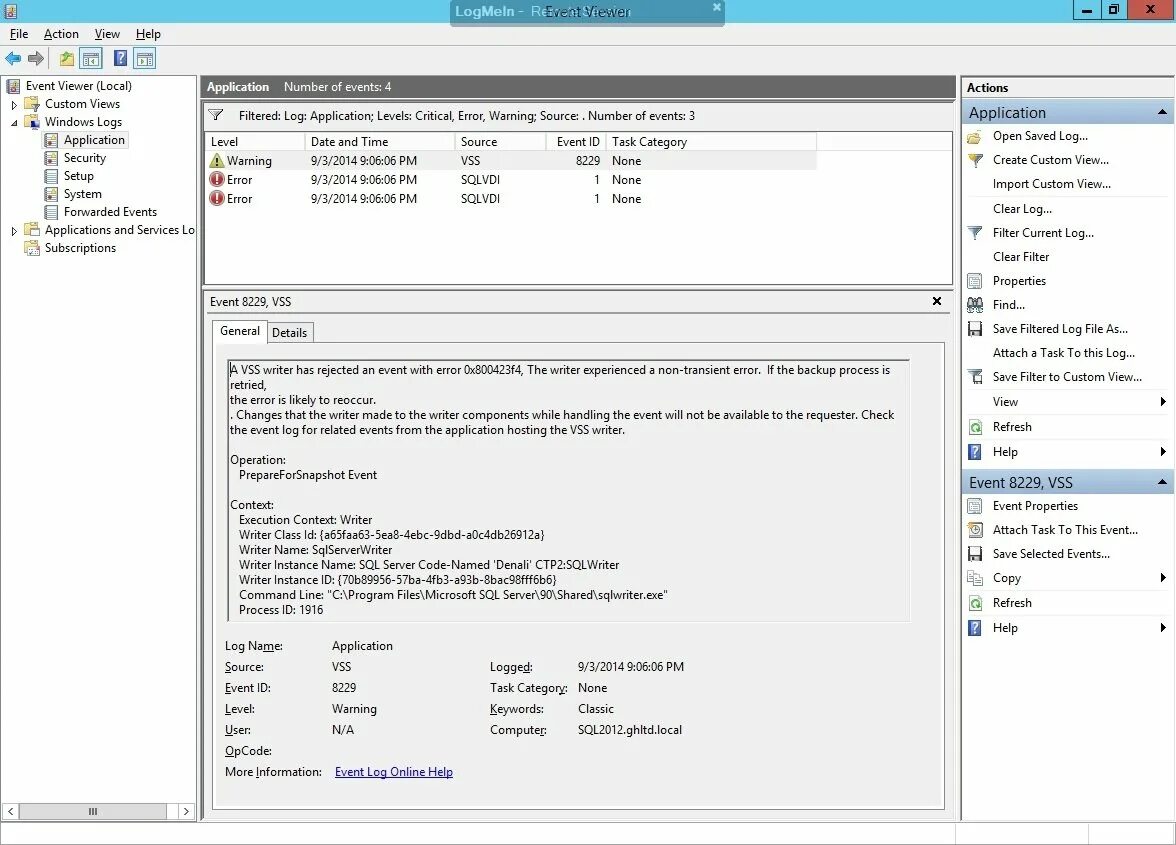Click the Event Properties icon
Viewport: 1176px width, 845px height.
975,506
